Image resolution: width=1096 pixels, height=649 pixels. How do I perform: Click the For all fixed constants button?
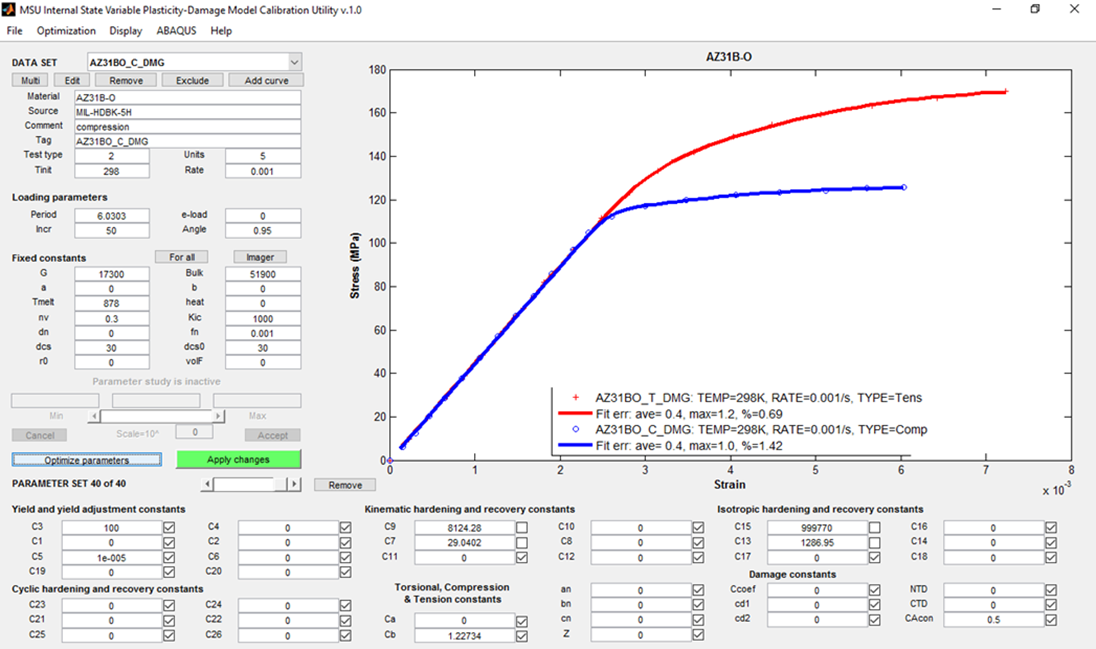click(x=181, y=257)
